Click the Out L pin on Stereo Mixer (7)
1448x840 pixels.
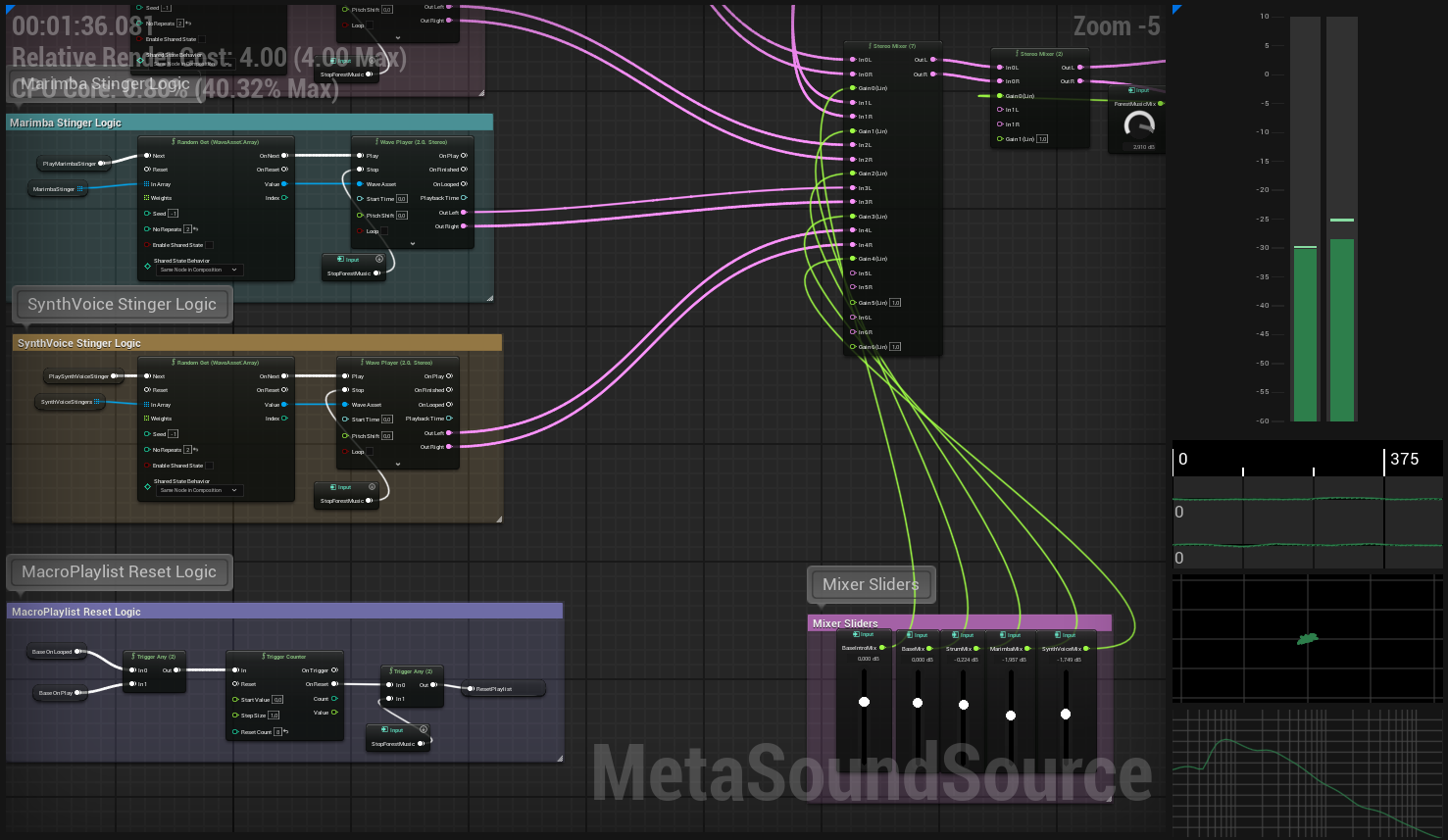(x=933, y=60)
